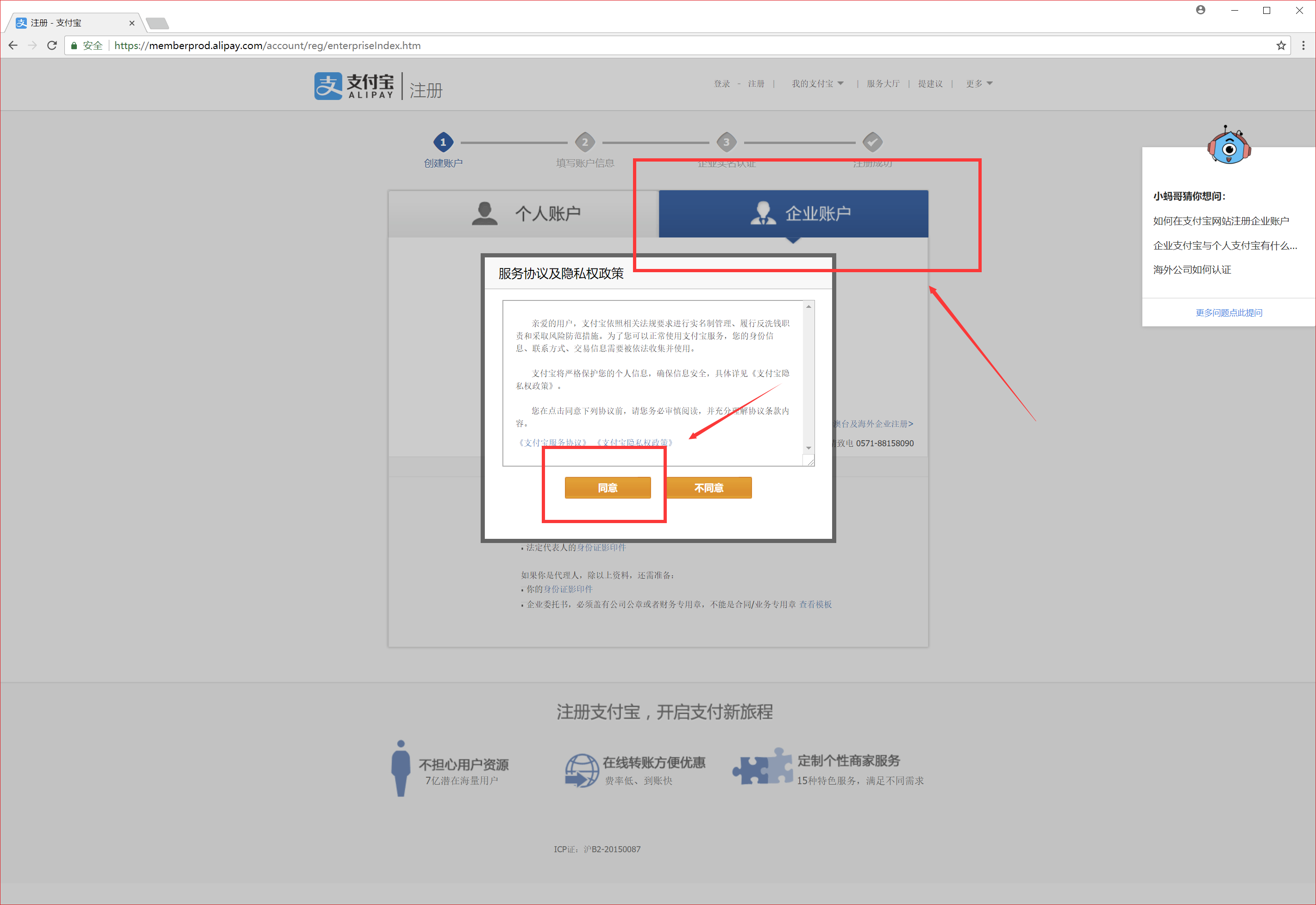Select the 企业账户 tab

[x=793, y=214]
